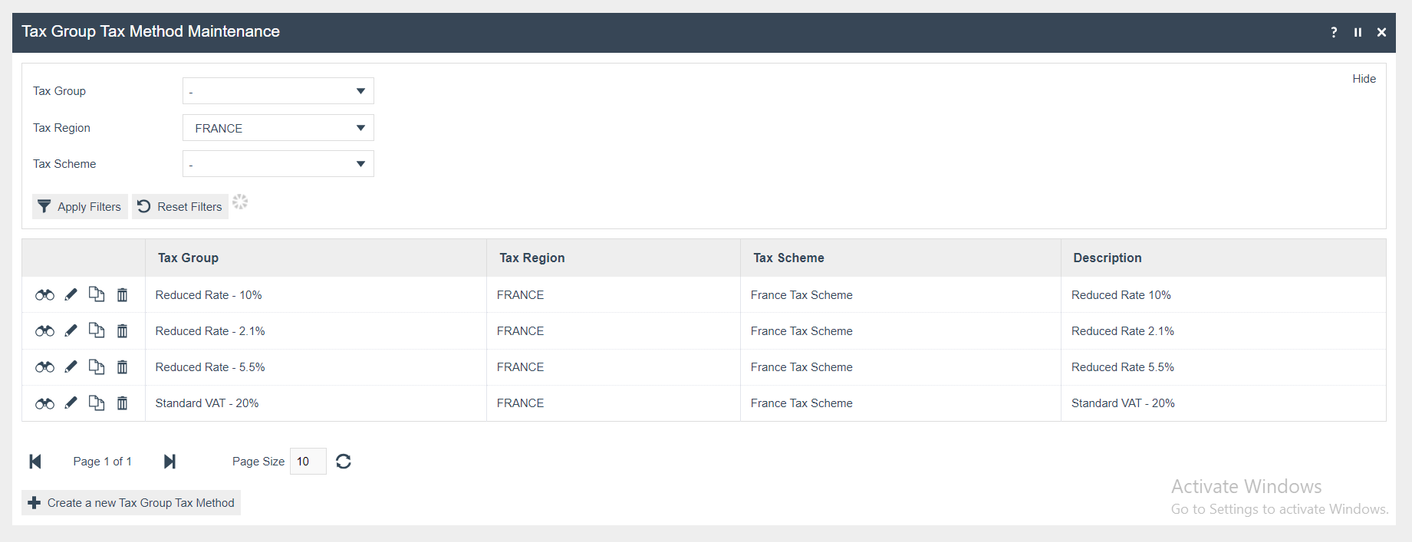Open the Tax Group dropdown
Image resolution: width=1412 pixels, height=542 pixels.
(278, 91)
